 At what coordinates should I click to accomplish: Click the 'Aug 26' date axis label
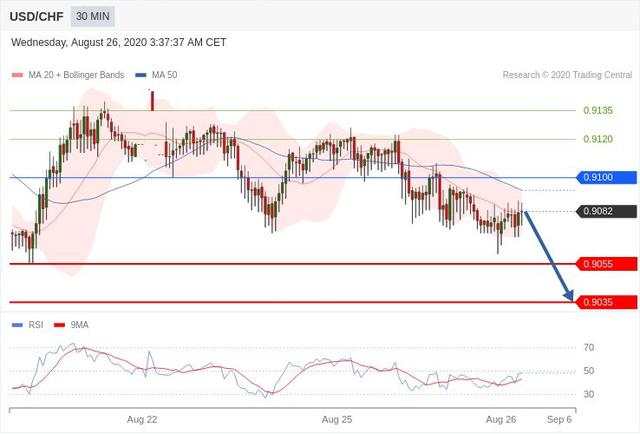tap(501, 419)
